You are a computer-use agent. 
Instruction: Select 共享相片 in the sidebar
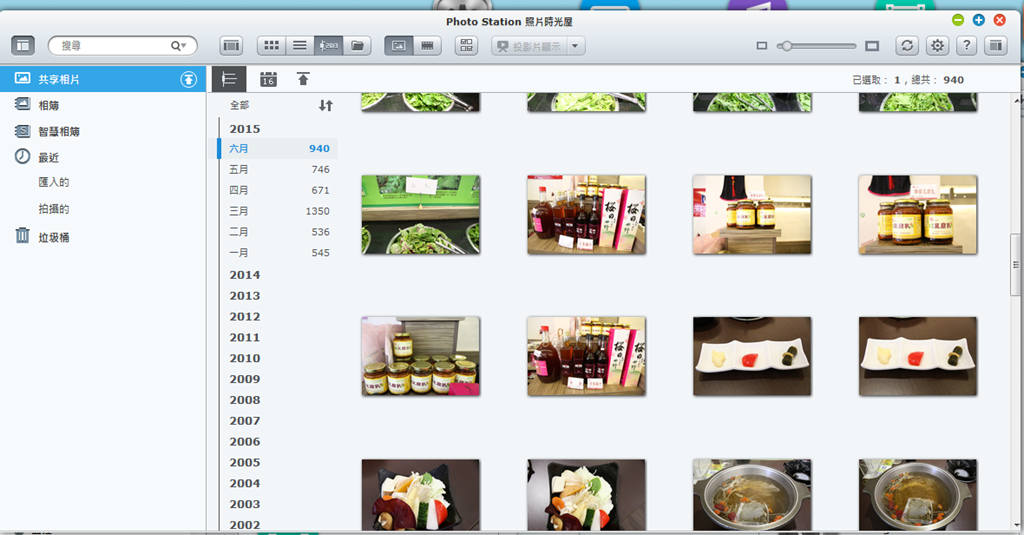coord(103,79)
